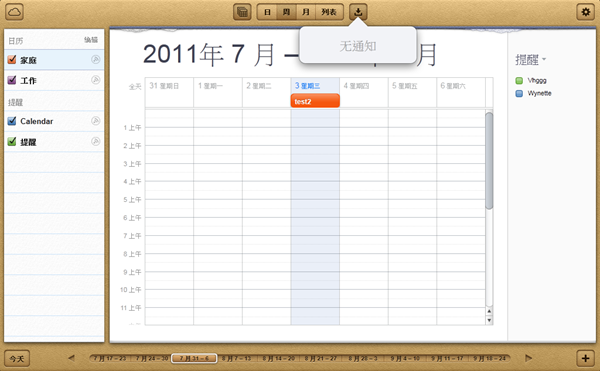The width and height of the screenshot is (600, 371).
Task: Select current week 7月 31–6
Action: pyautogui.click(x=194, y=358)
